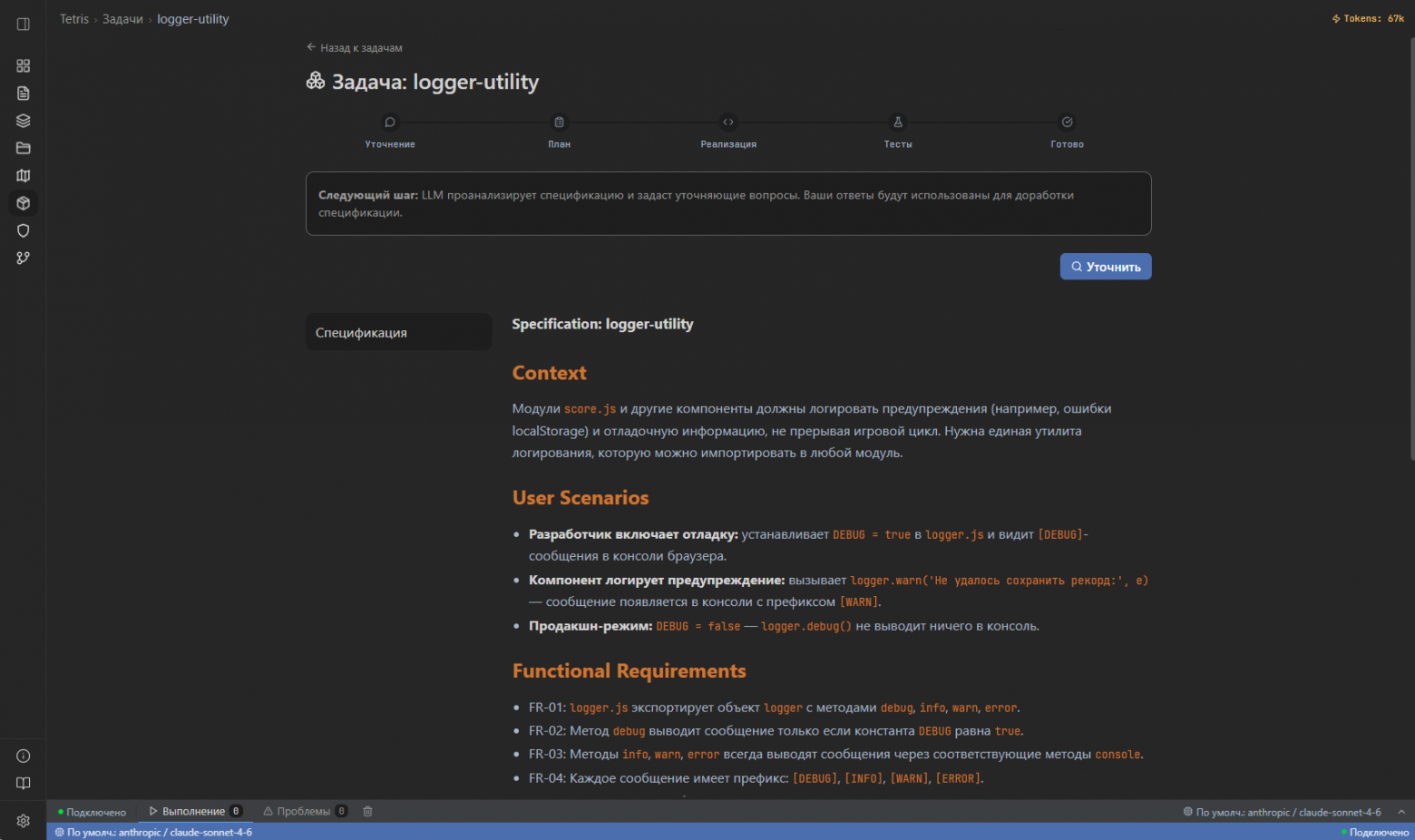Open the shield icon in sidebar
Image resolution: width=1415 pixels, height=840 pixels.
pos(24,230)
